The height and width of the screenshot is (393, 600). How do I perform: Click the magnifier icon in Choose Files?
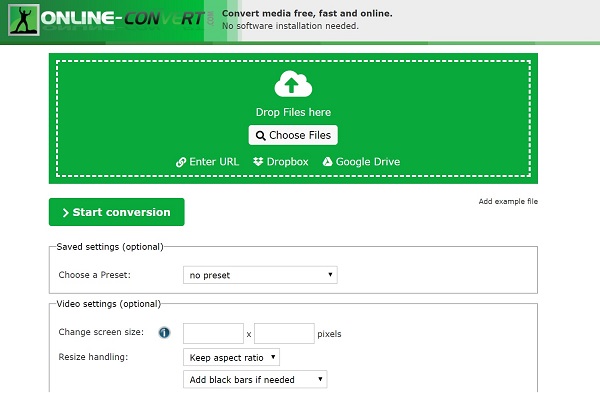[x=261, y=135]
